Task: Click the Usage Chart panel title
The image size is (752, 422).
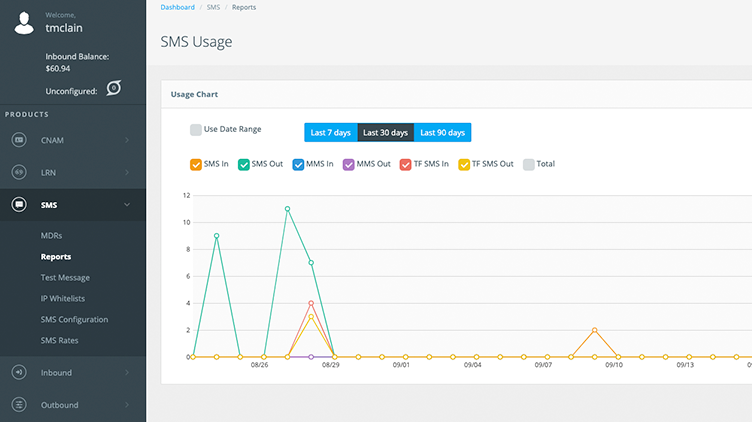Action: (194, 94)
